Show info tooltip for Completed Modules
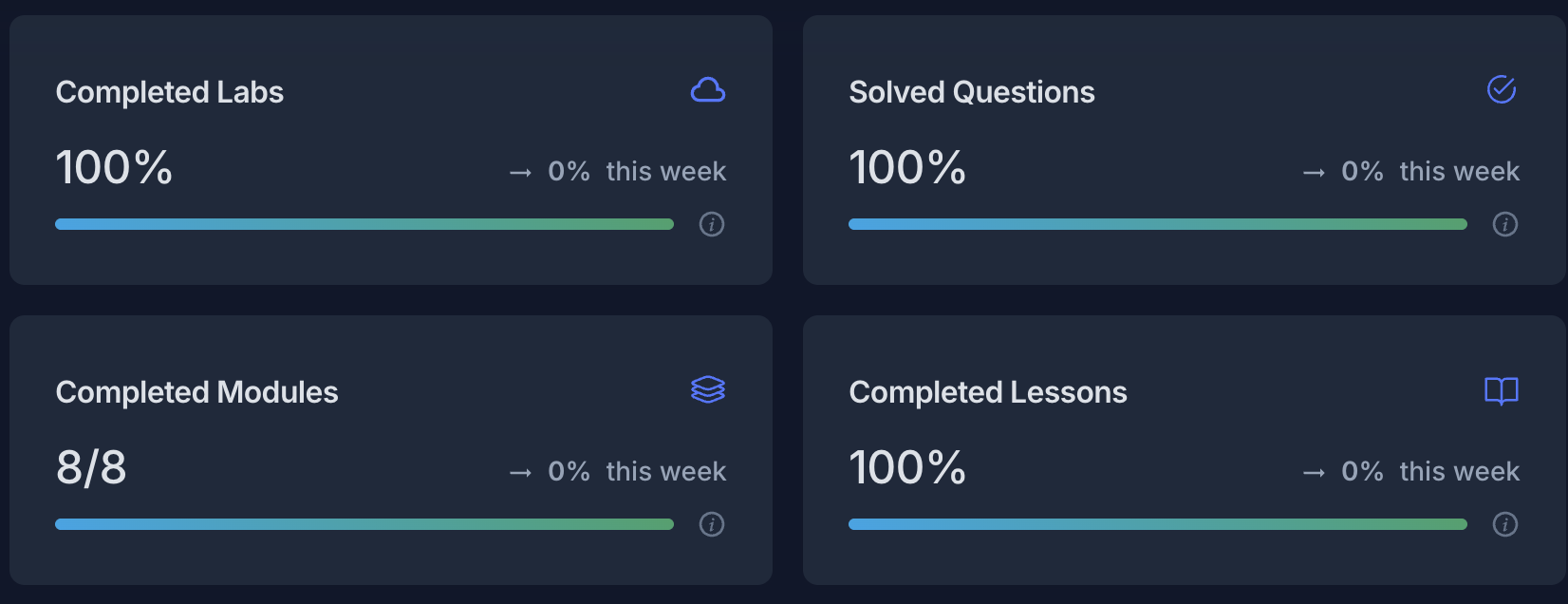 tap(712, 524)
